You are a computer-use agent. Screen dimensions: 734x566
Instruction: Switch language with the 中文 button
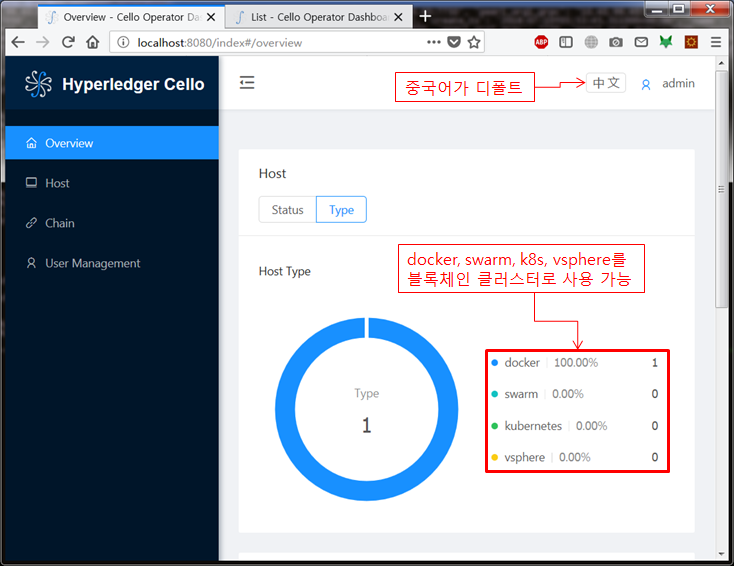[606, 83]
